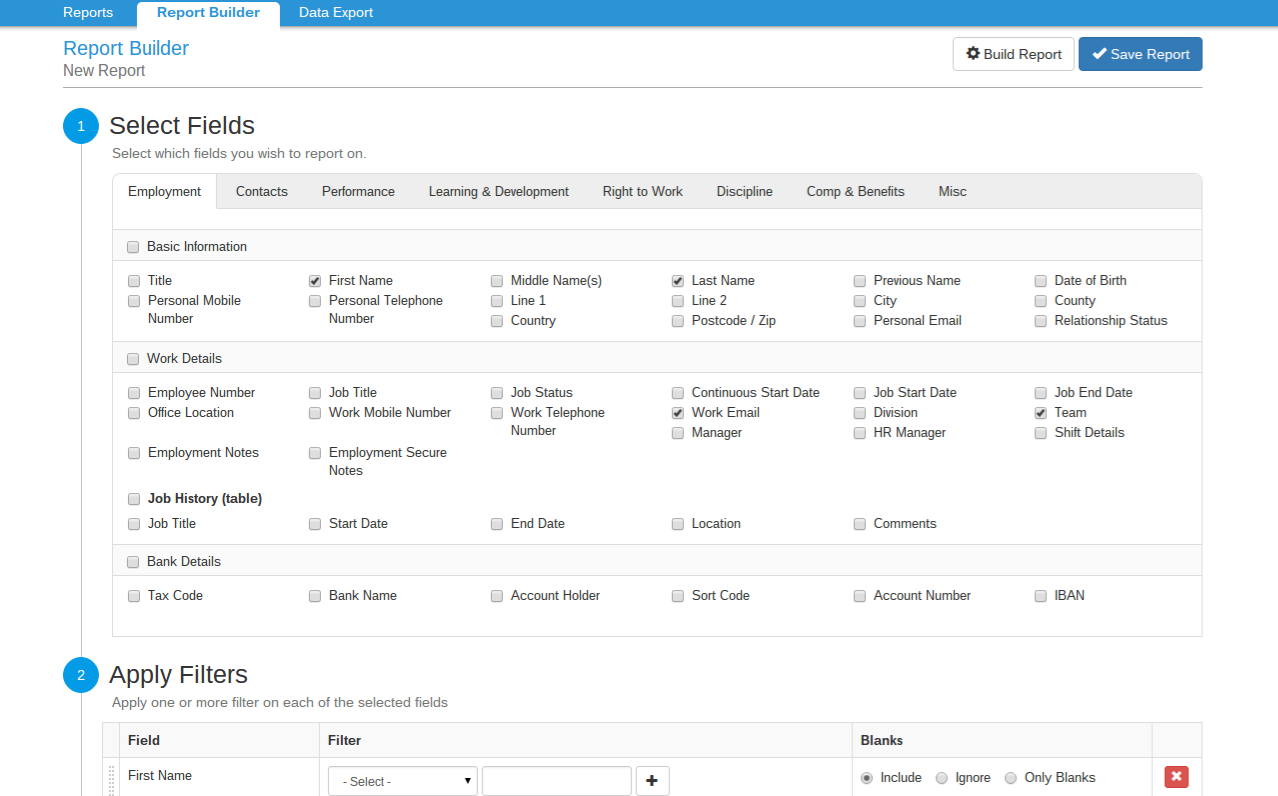Viewport: 1278px width, 796px height.
Task: Open the Reports top navigation tab
Action: point(88,13)
